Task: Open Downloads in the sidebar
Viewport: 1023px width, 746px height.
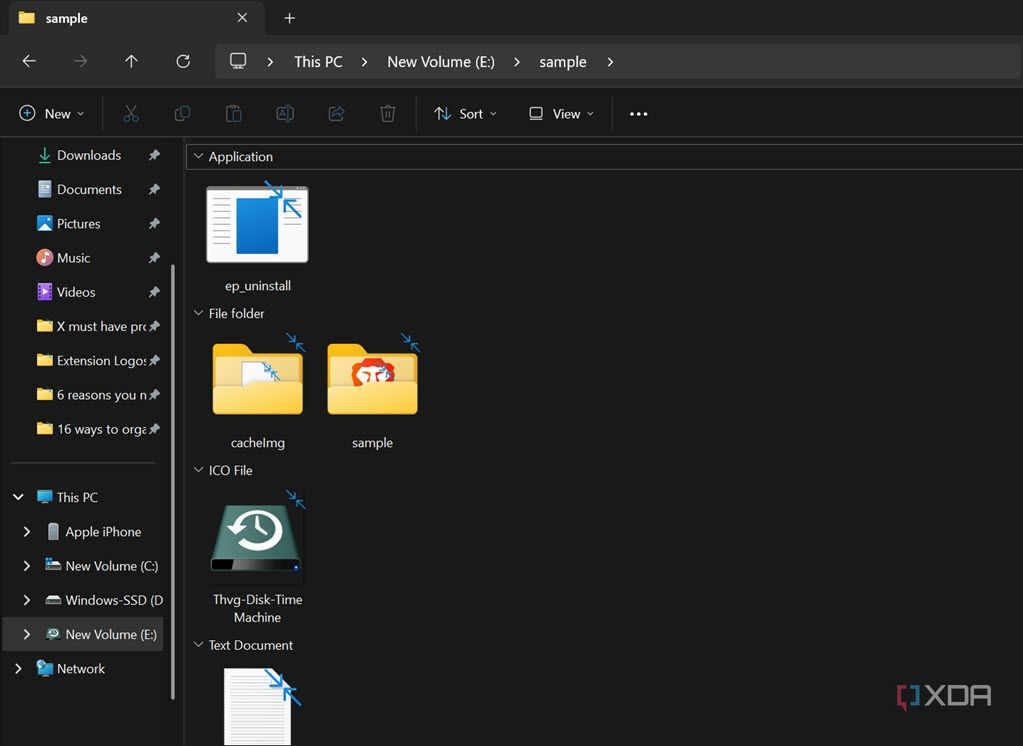Action: point(89,155)
